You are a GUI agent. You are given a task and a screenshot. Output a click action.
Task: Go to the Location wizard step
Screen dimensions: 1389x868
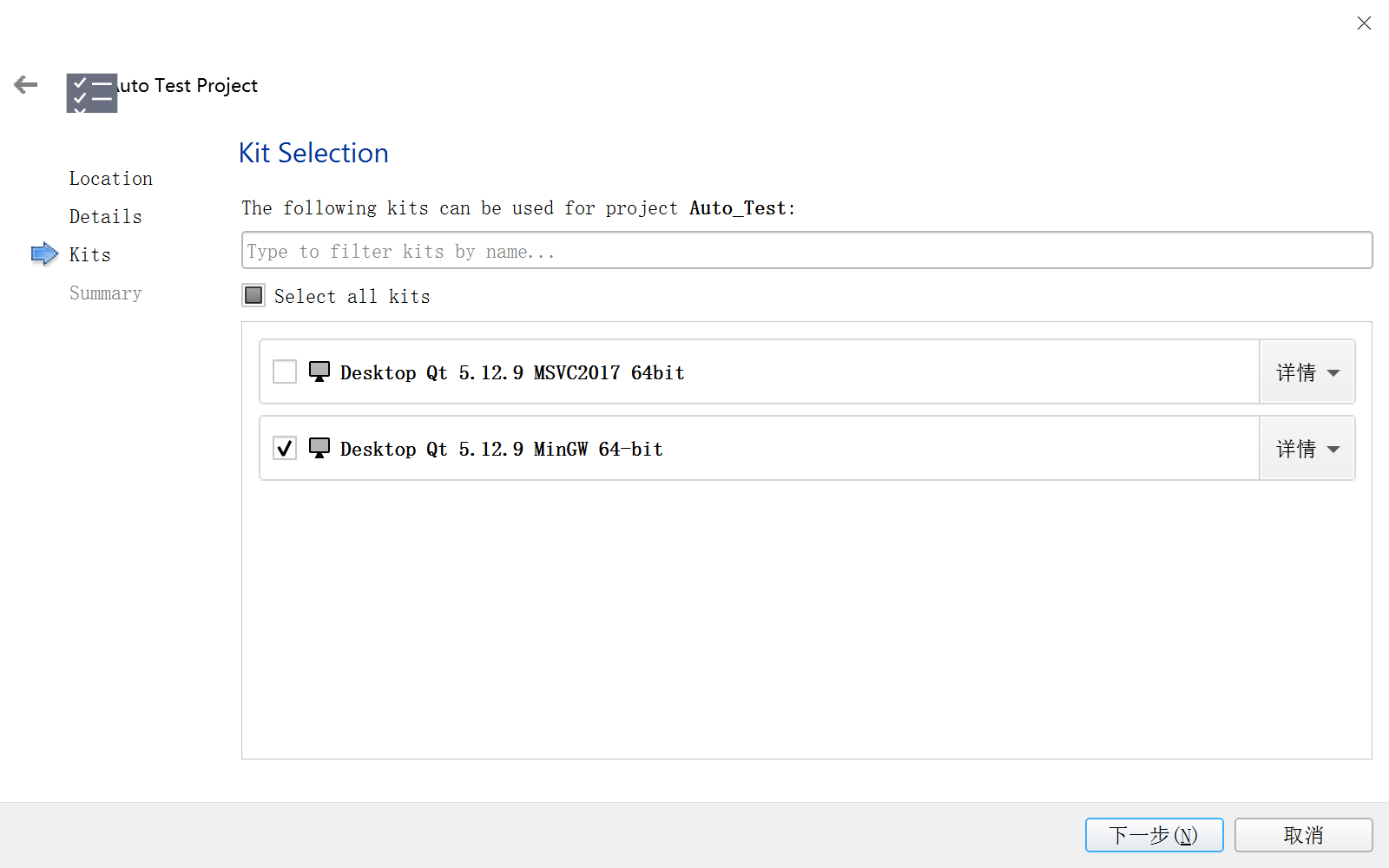(111, 179)
